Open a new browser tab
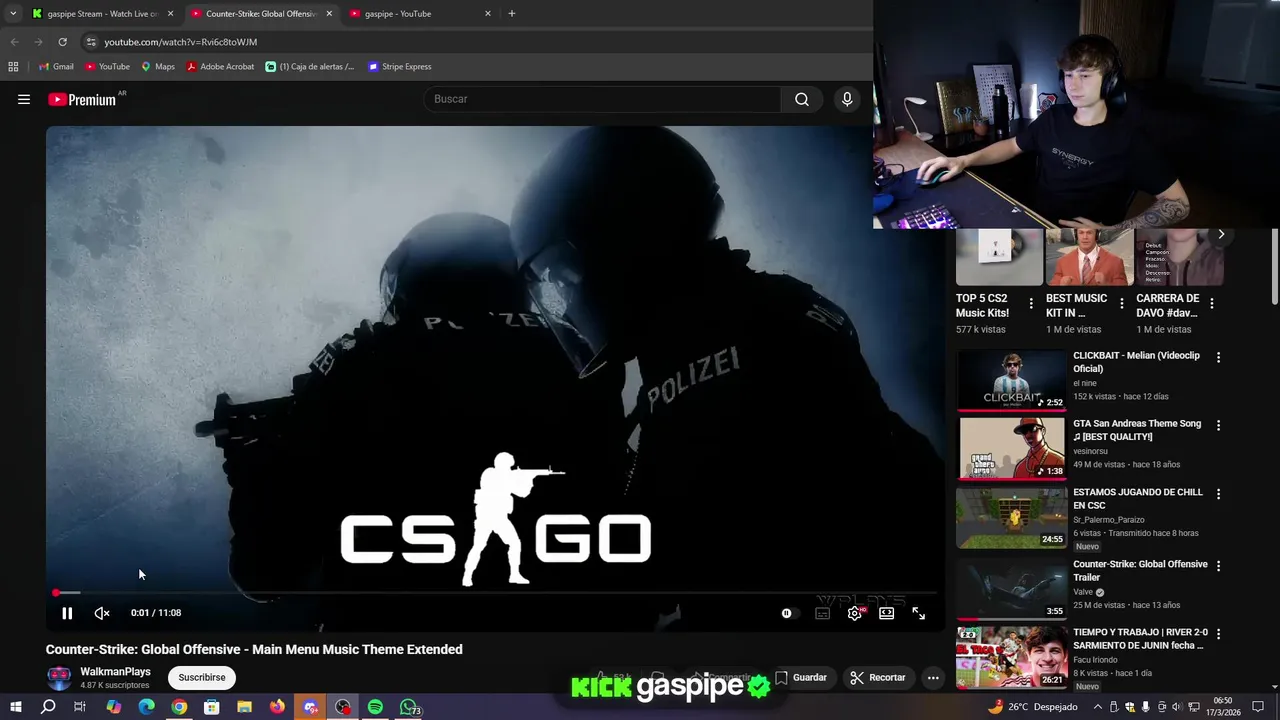 click(512, 14)
